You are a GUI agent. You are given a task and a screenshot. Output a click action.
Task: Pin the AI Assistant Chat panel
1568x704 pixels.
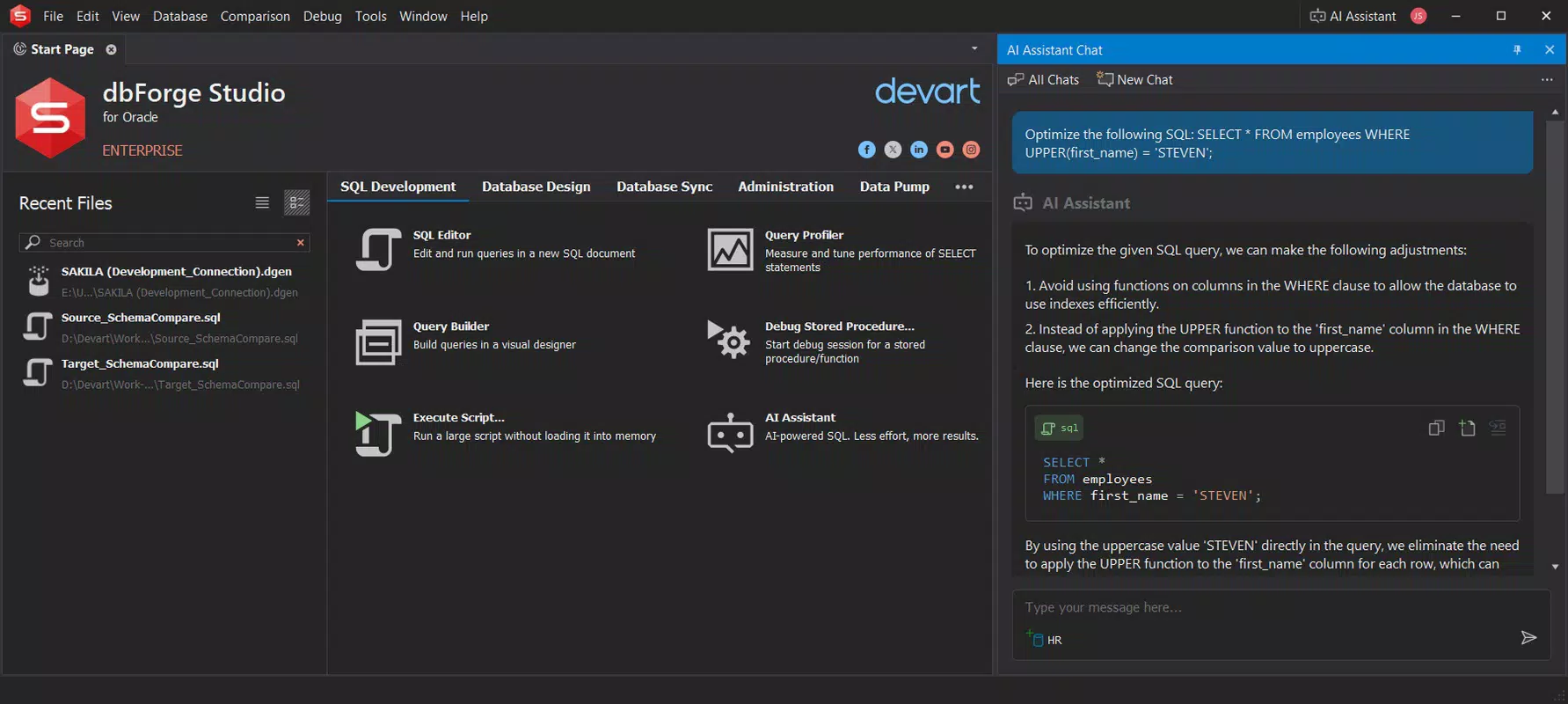(x=1517, y=50)
